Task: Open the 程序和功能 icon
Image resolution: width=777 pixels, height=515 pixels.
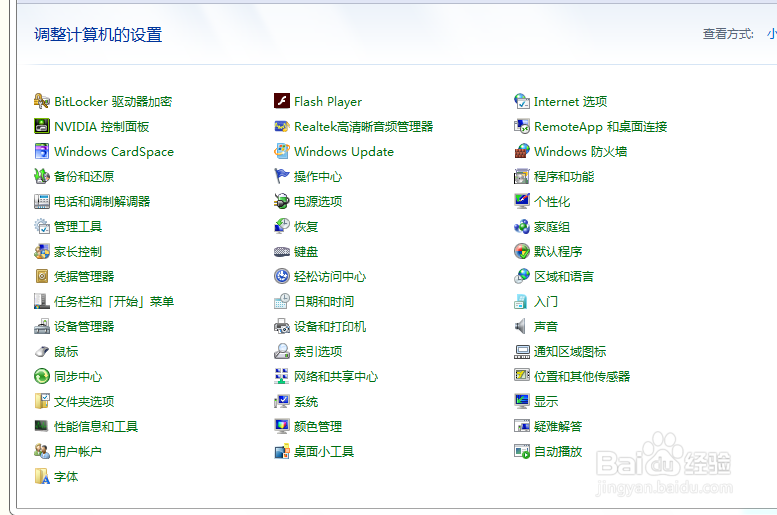Action: coord(522,176)
